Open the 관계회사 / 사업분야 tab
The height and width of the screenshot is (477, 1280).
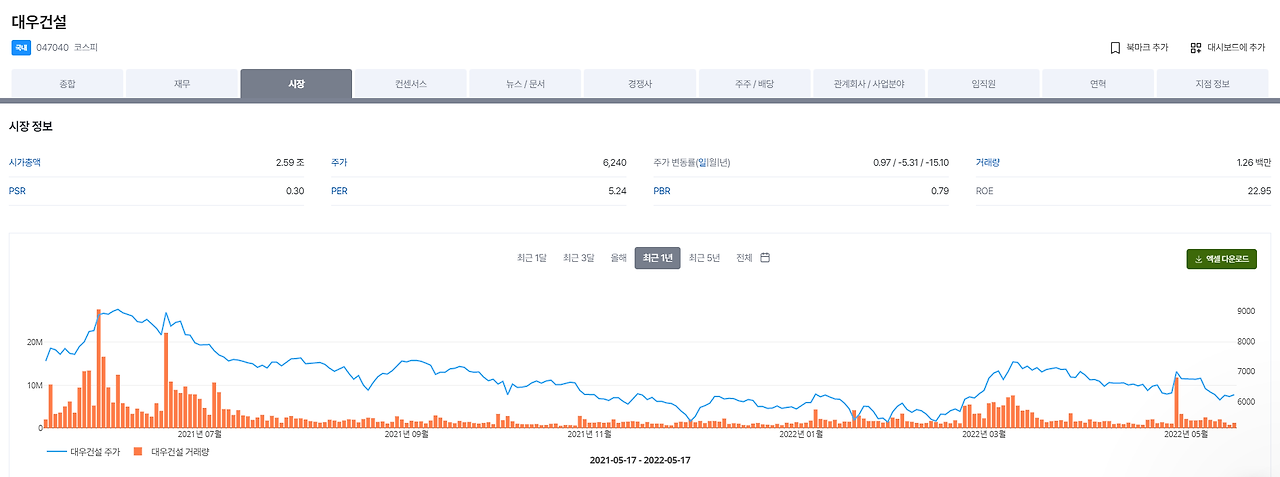869,84
